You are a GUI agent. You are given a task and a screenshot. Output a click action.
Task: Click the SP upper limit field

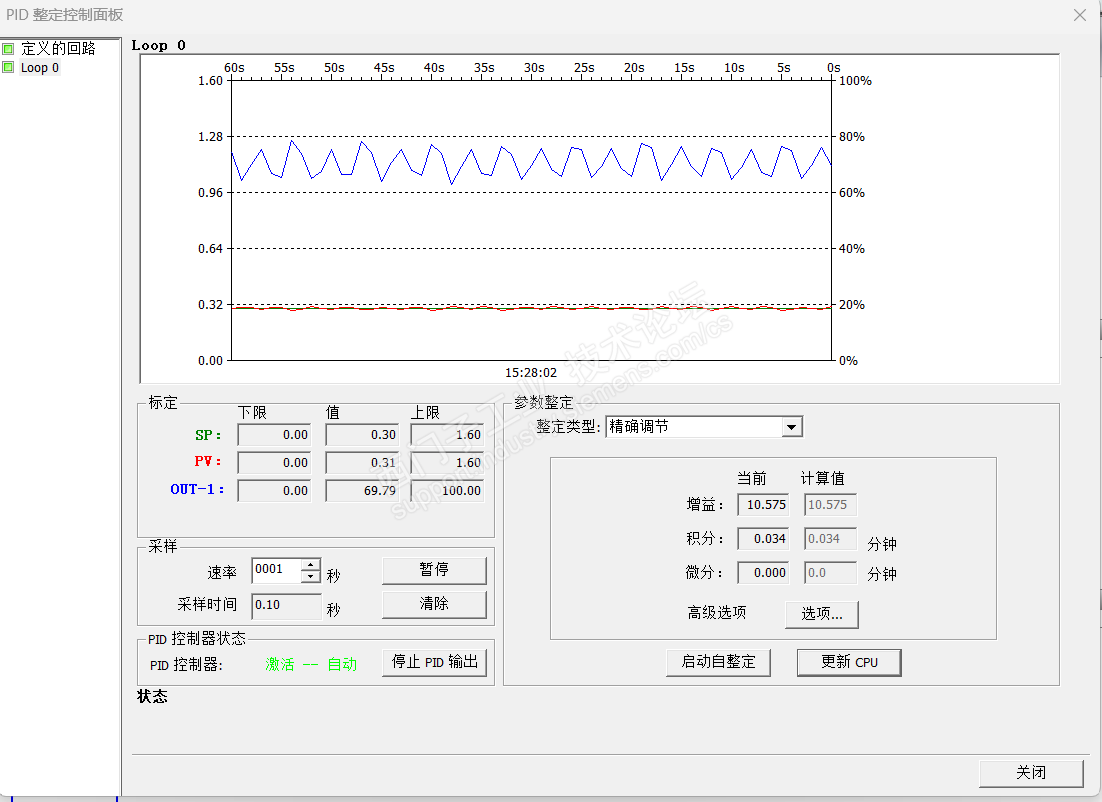click(447, 435)
